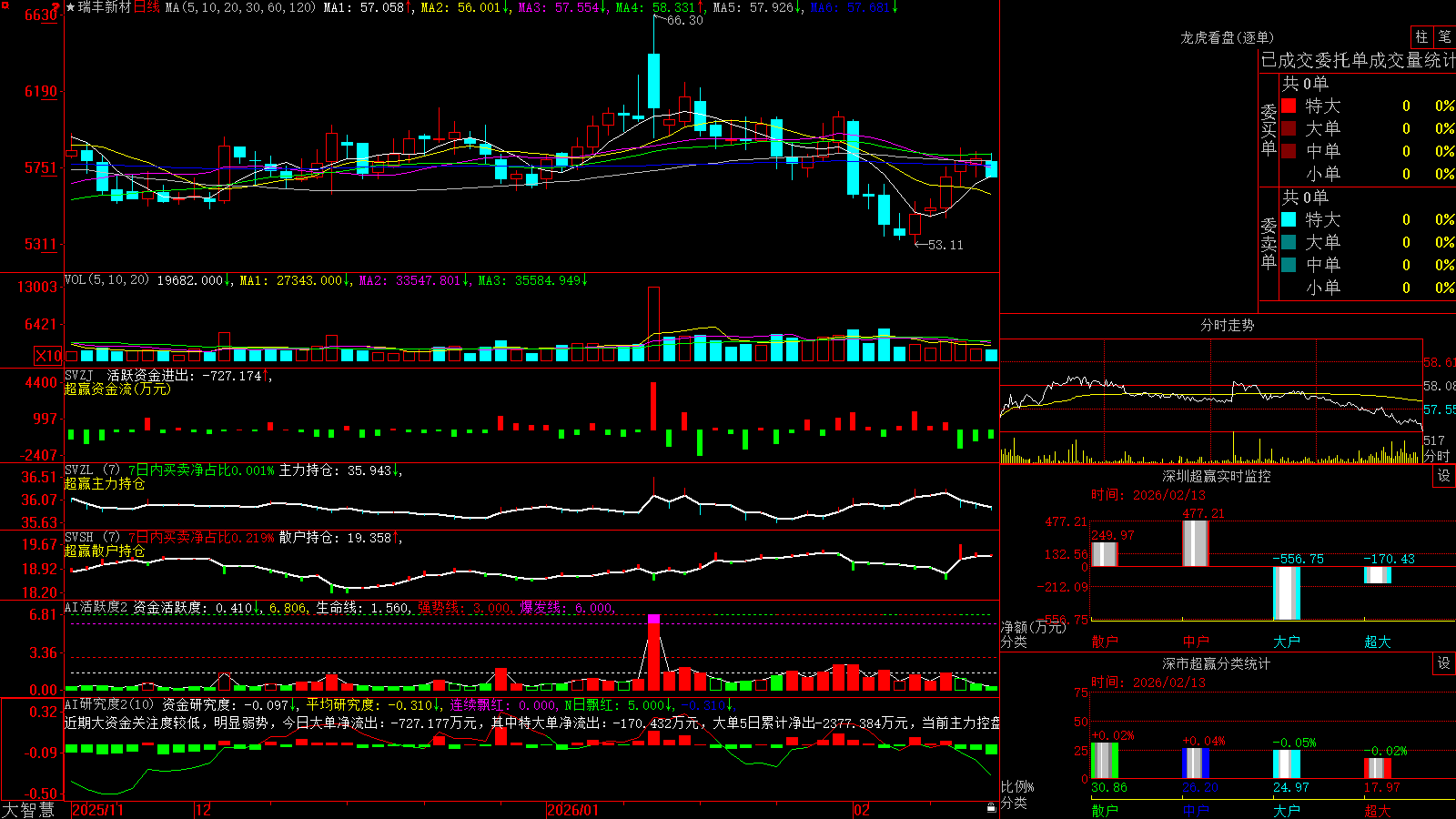Click the 日线 period label
The image size is (1456, 819).
coord(147,7)
